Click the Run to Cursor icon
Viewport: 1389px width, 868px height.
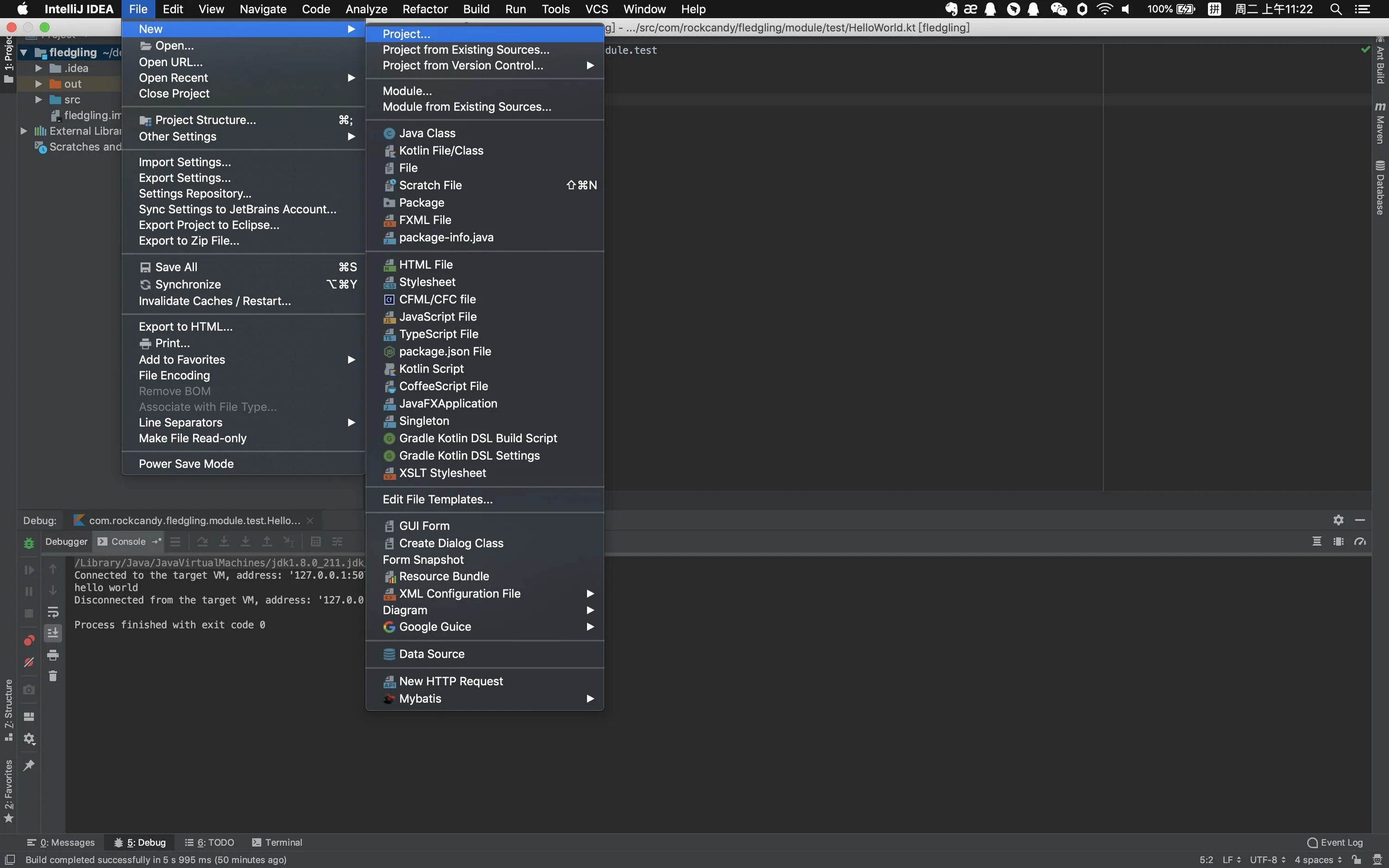click(289, 541)
